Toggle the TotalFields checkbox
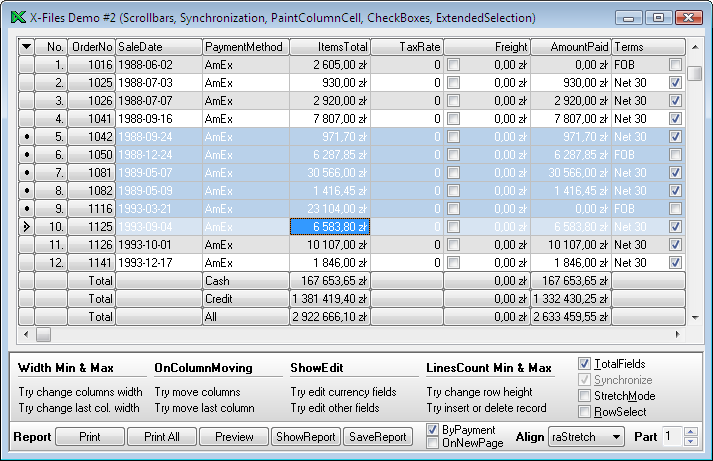The height and width of the screenshot is (461, 713). pyautogui.click(x=585, y=364)
